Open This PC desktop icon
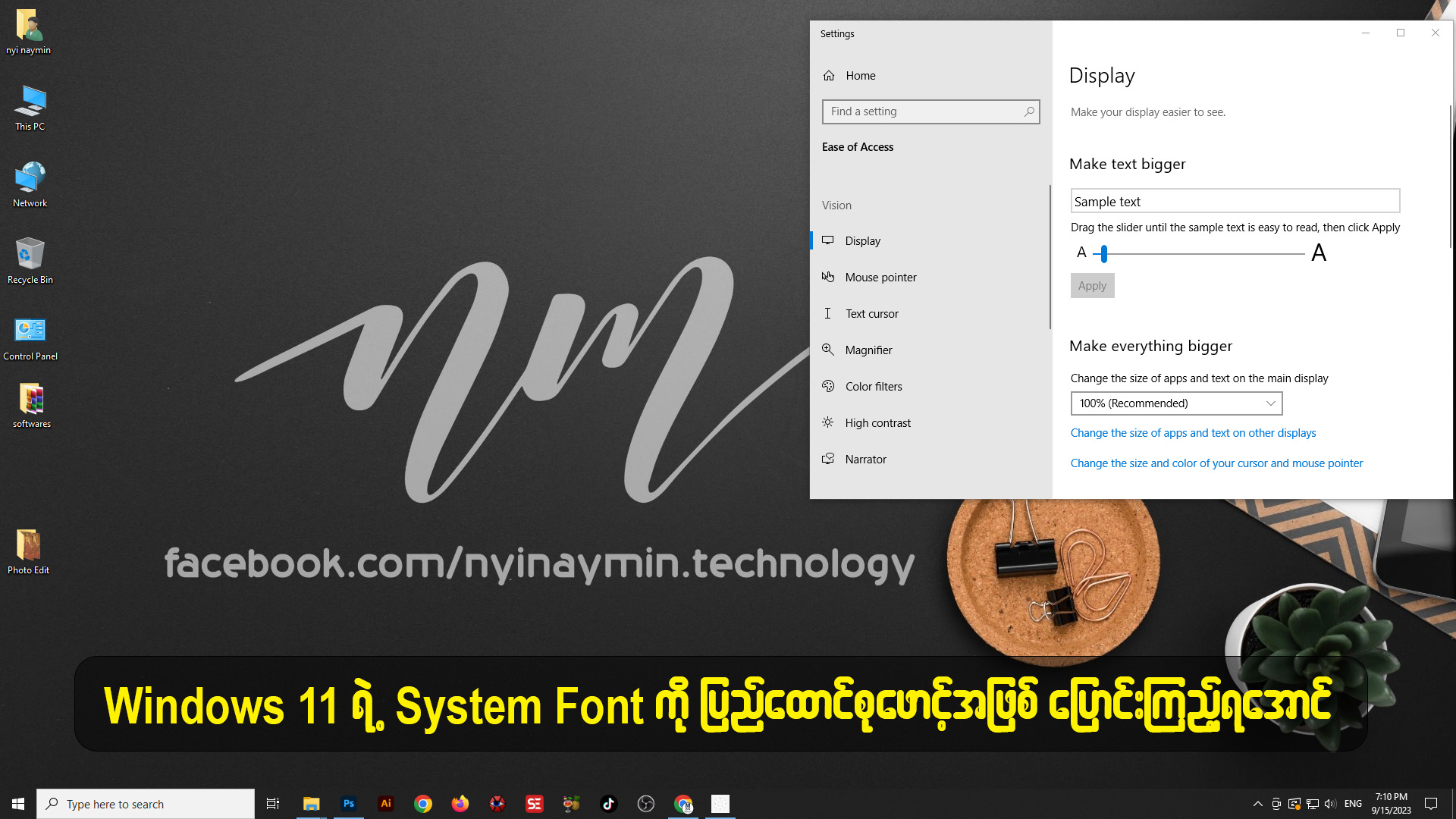The height and width of the screenshot is (819, 1456). pos(30,108)
